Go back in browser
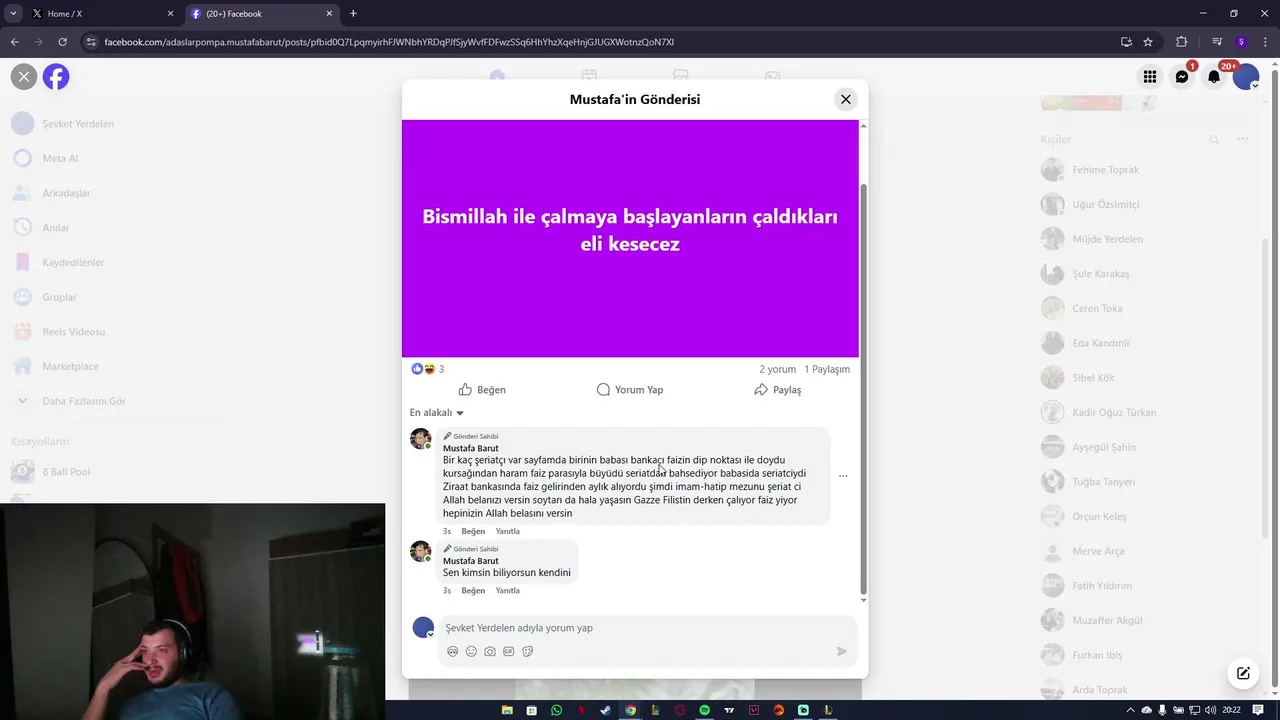 pyautogui.click(x=14, y=42)
